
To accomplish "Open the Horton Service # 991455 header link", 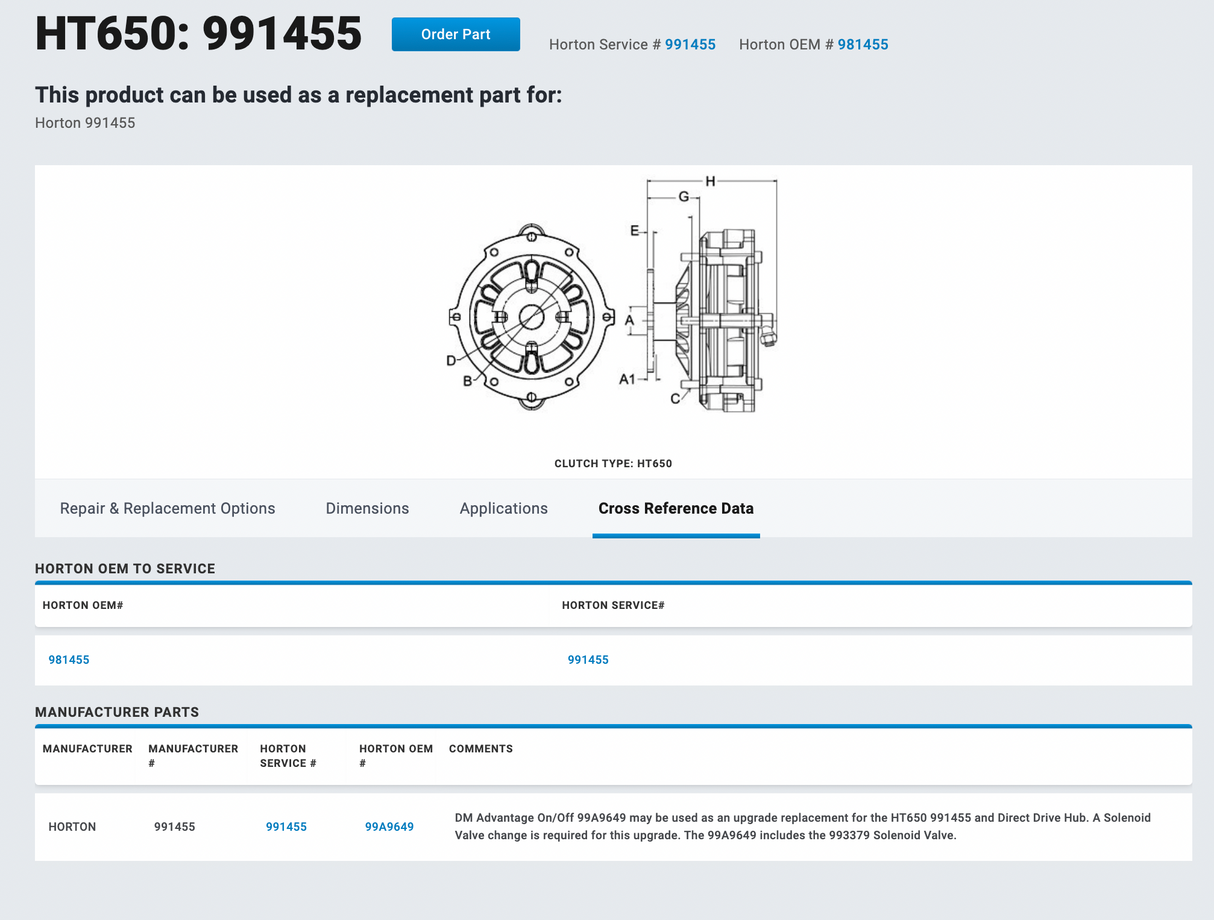I will click(x=690, y=44).
